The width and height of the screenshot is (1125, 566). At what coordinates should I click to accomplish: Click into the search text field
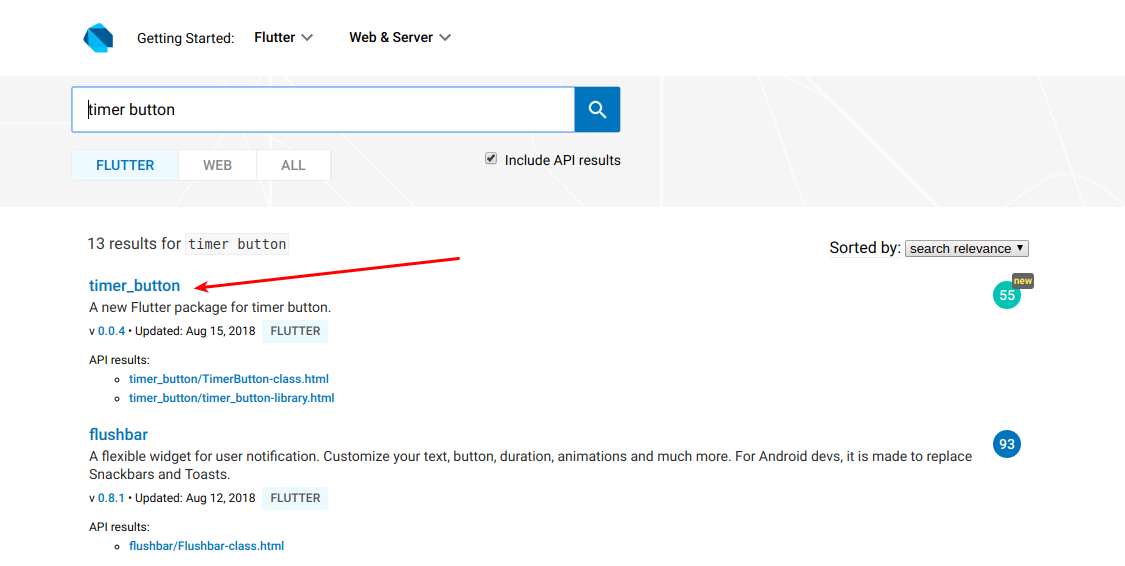[322, 110]
